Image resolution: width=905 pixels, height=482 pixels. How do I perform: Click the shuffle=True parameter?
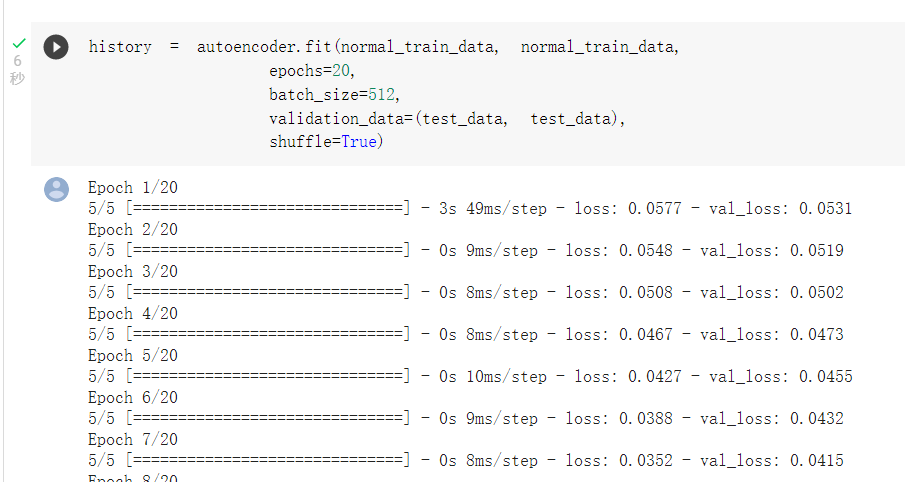[x=324, y=142]
